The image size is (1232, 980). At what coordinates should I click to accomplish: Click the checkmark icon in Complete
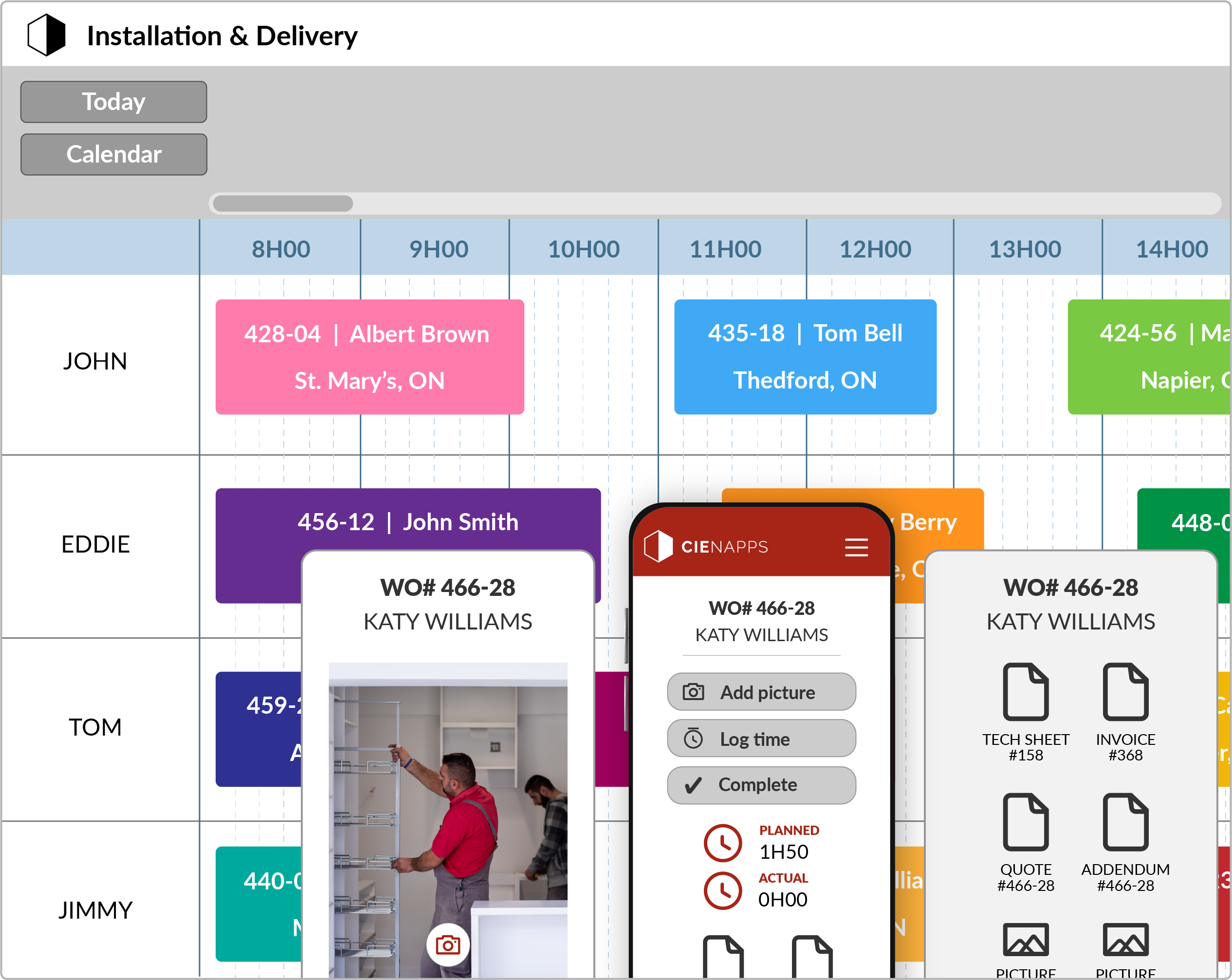pos(693,786)
